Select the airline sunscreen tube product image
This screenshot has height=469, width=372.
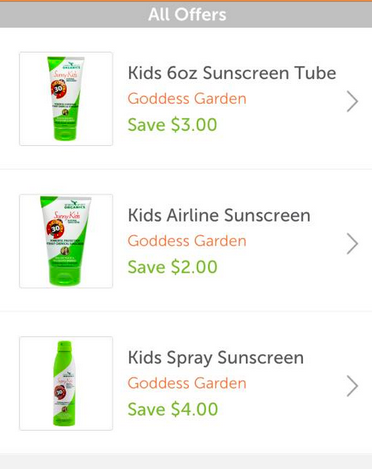point(66,241)
